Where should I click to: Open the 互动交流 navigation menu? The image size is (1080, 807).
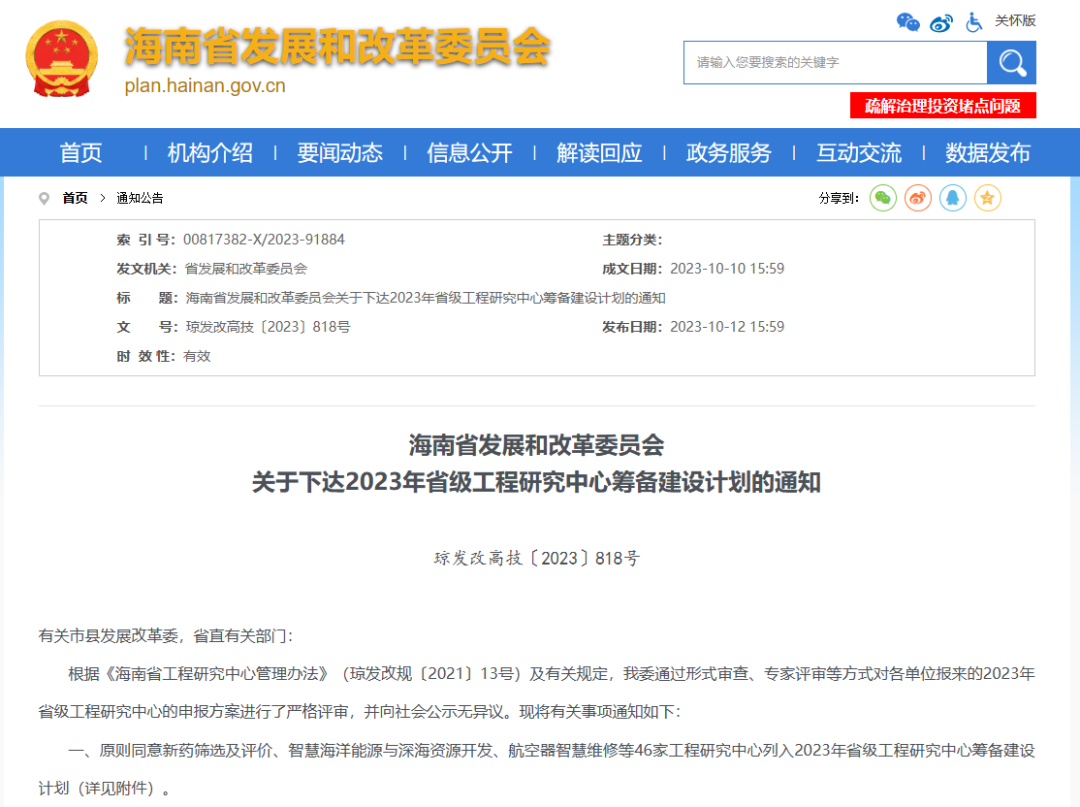[858, 153]
